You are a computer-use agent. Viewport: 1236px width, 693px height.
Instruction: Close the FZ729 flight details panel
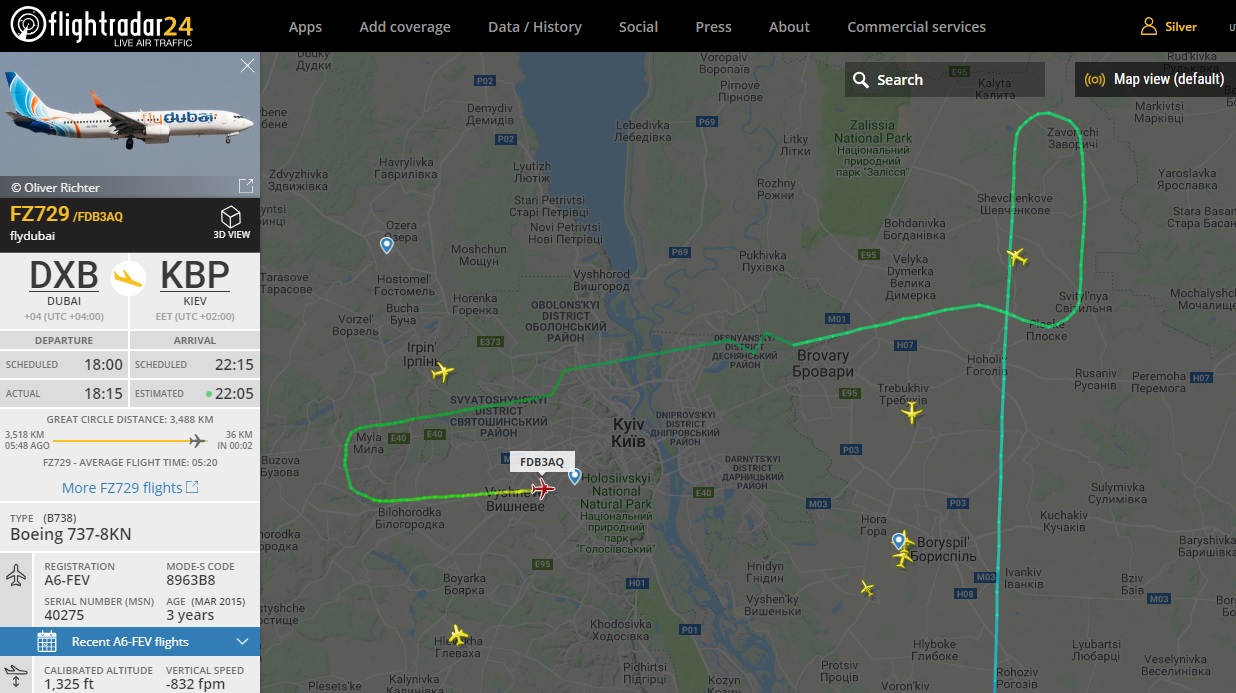click(x=247, y=66)
